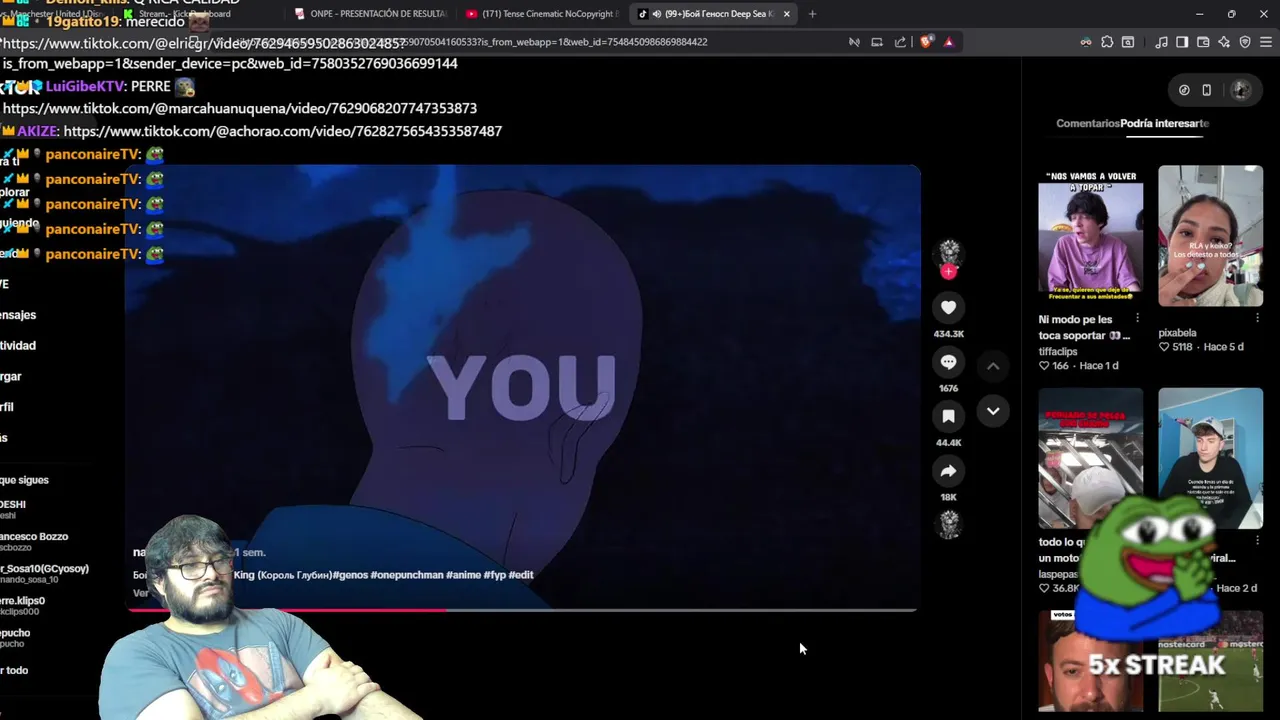
Task: Close the active TikTok browser tab
Action: click(x=787, y=14)
